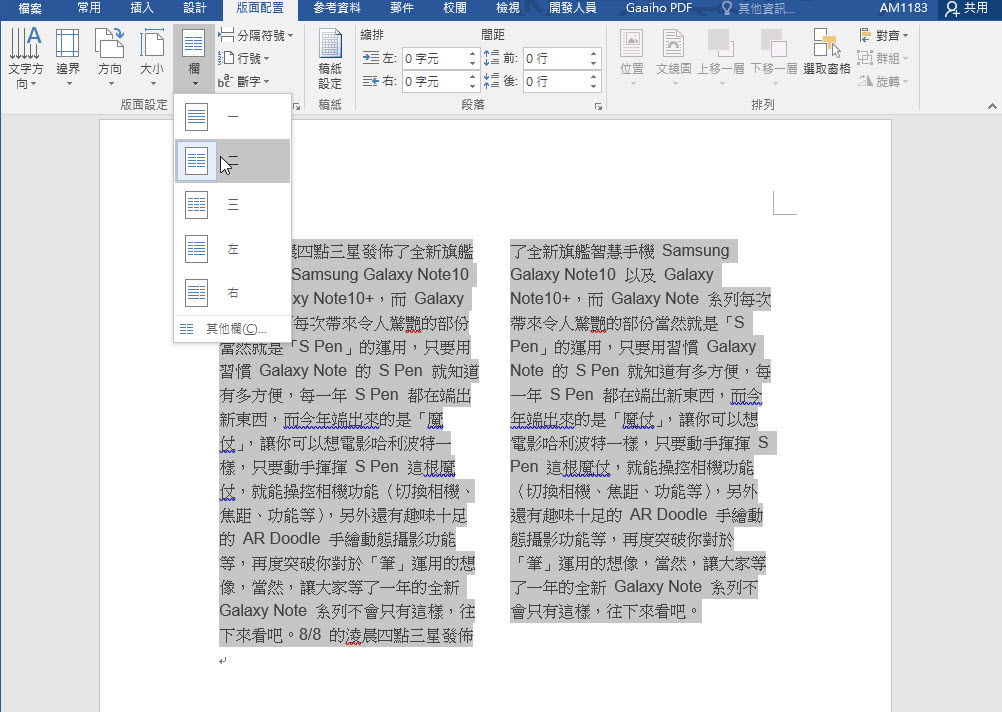Open the 稿紙設定 manuscript paper settings
The width and height of the screenshot is (1002, 712).
click(x=330, y=59)
